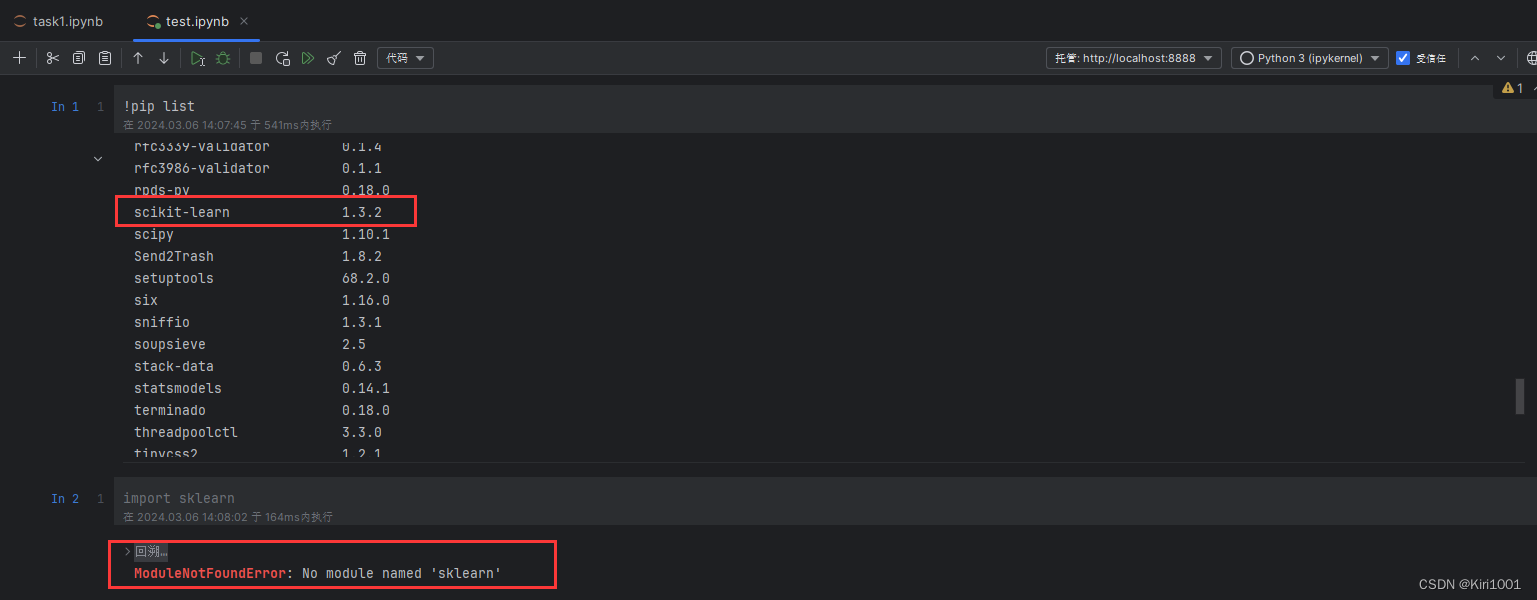1537x600 pixels.
Task: Open the localhost:8888 server dropdown
Action: (1133, 57)
